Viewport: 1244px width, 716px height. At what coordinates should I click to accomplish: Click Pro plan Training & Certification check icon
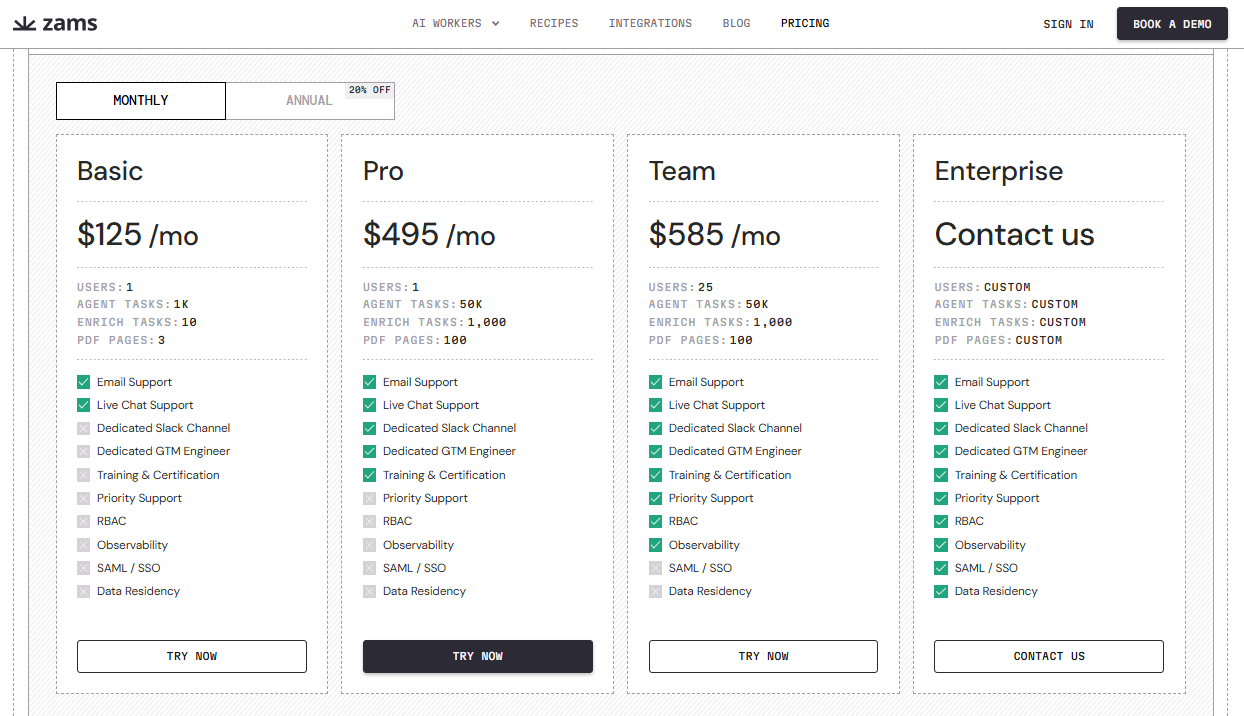coord(370,475)
